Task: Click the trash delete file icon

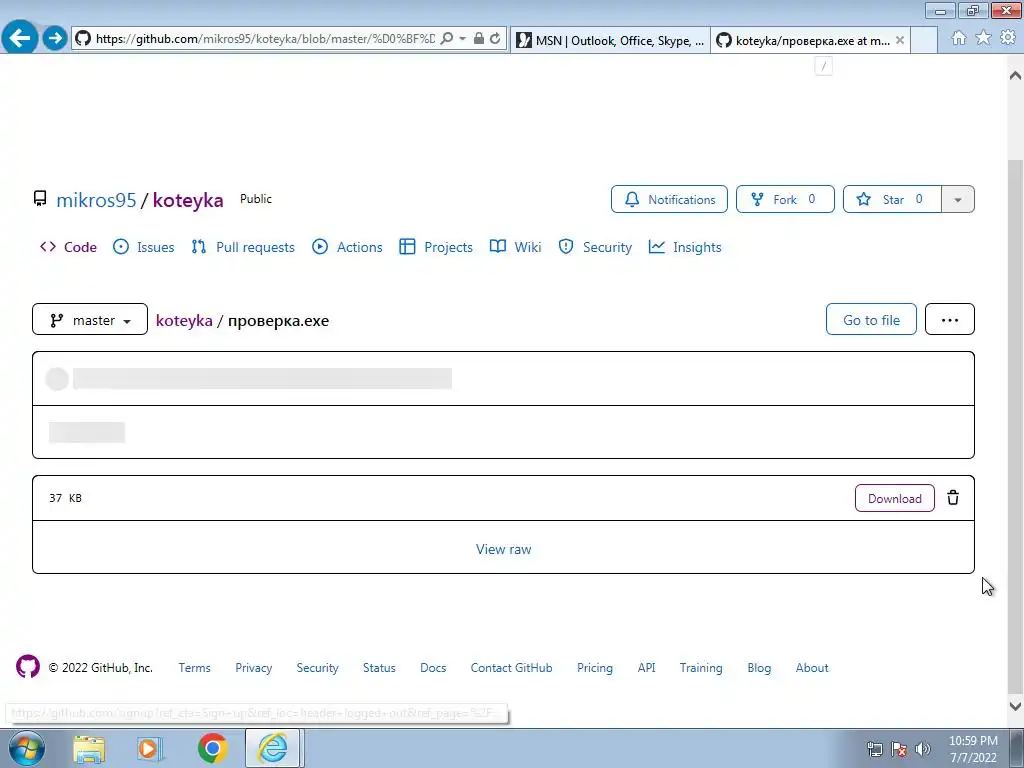Action: [x=953, y=498]
